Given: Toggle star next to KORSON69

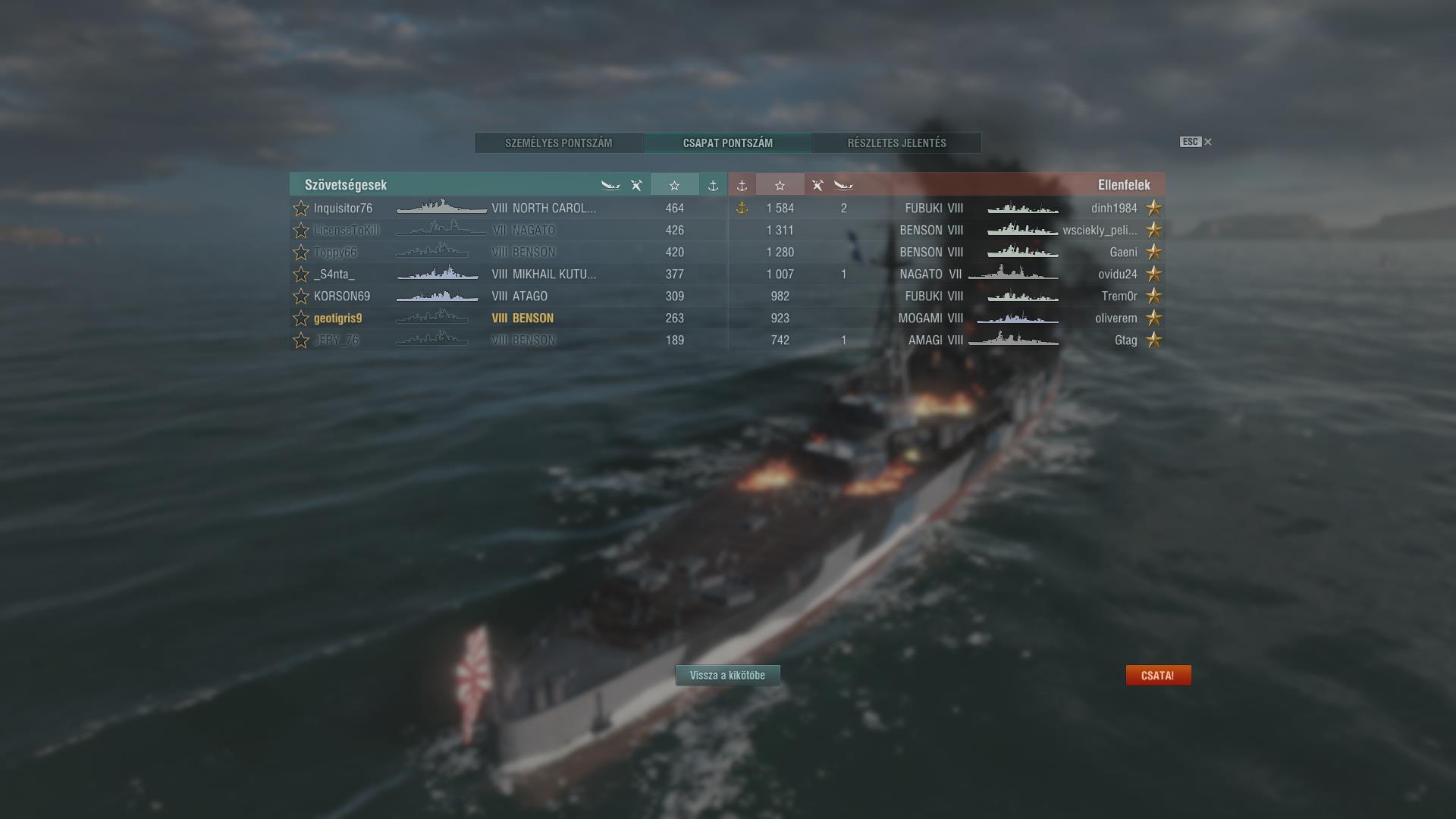Looking at the screenshot, I should click(x=301, y=296).
